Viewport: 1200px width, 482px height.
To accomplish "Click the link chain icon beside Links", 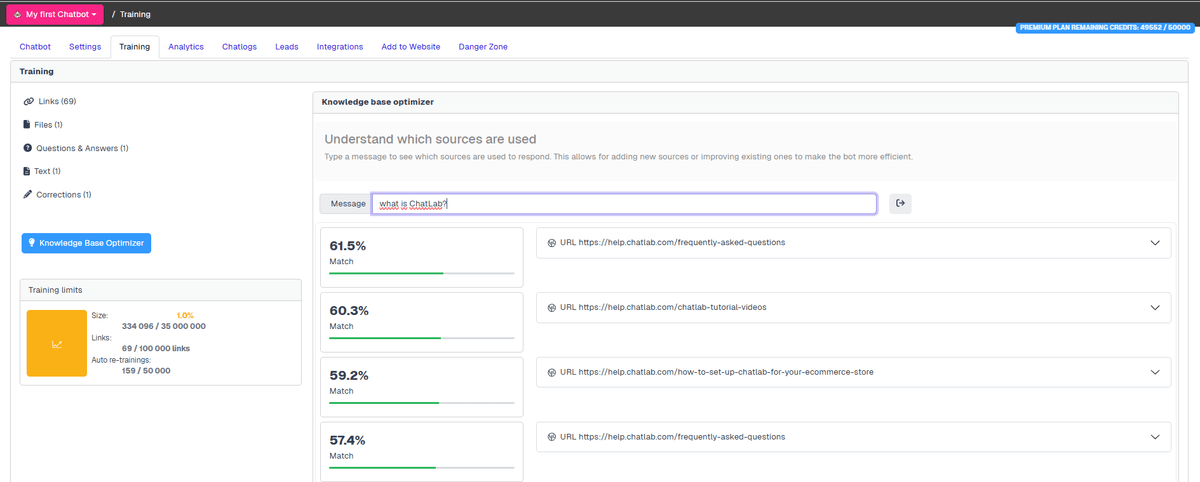I will [28, 102].
